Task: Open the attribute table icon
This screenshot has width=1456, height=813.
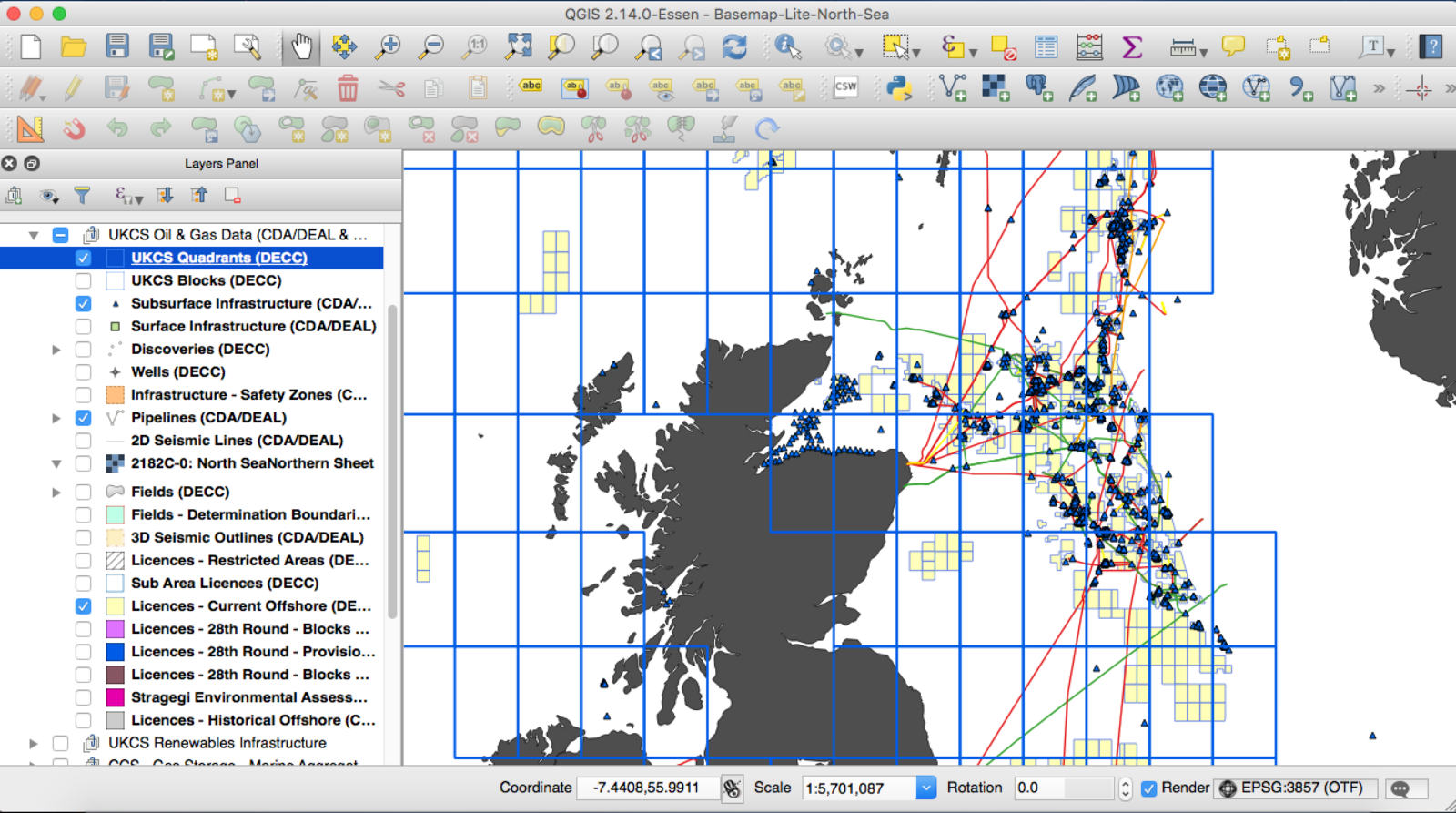Action: pyautogui.click(x=1046, y=46)
